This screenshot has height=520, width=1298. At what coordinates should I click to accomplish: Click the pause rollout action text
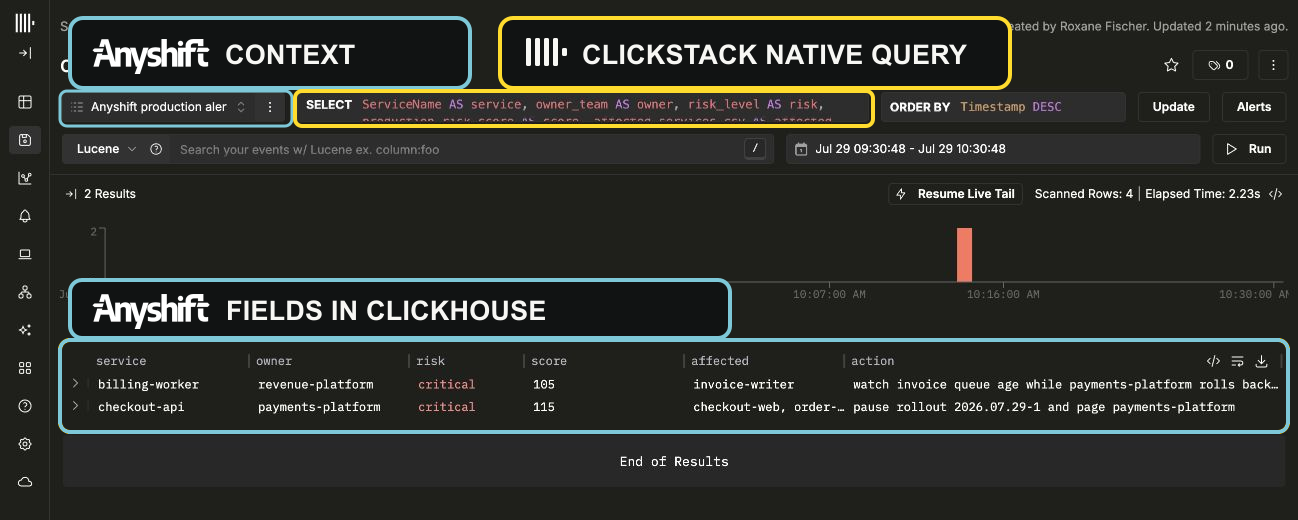1044,407
